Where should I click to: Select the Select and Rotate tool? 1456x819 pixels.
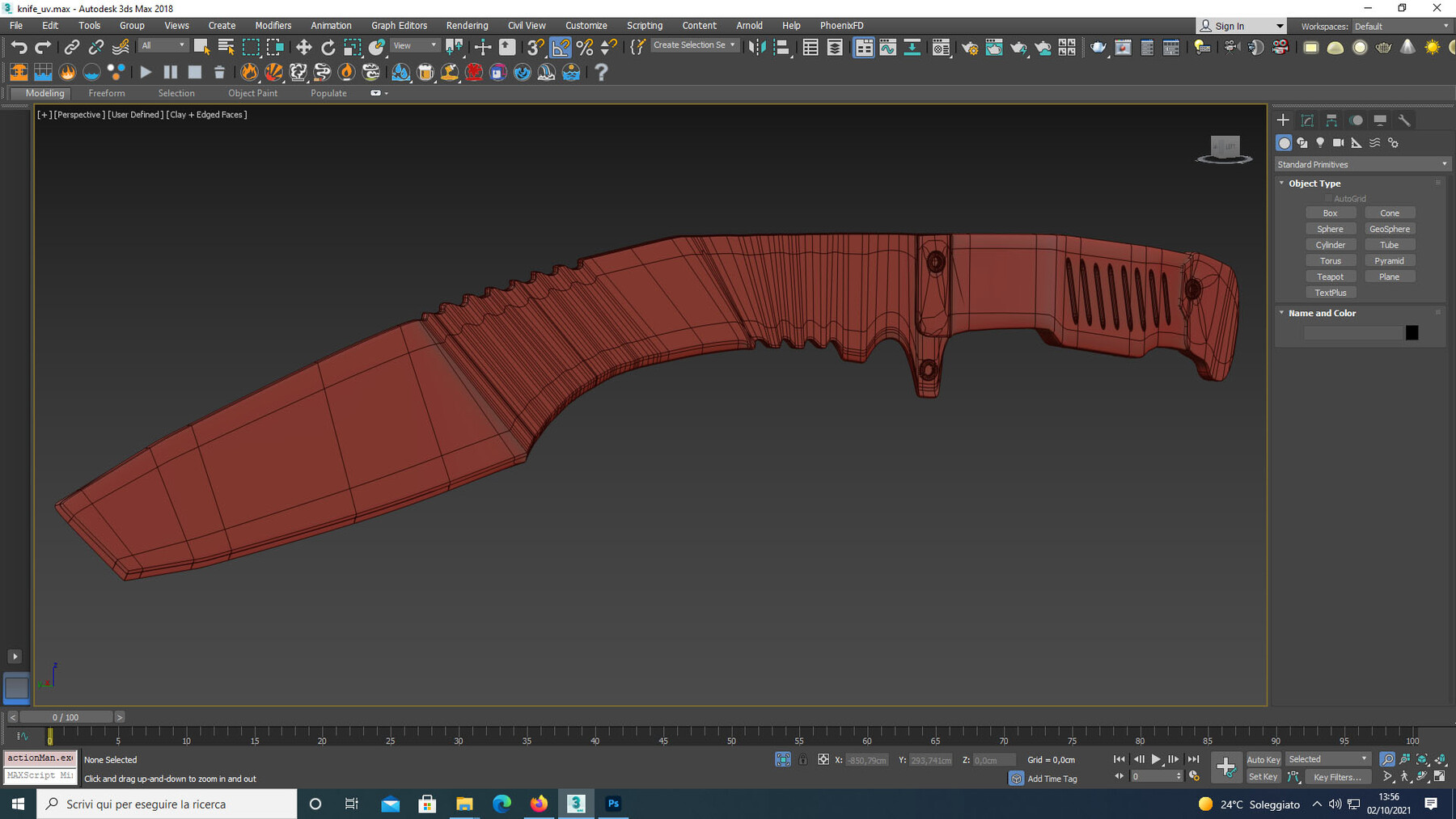328,46
